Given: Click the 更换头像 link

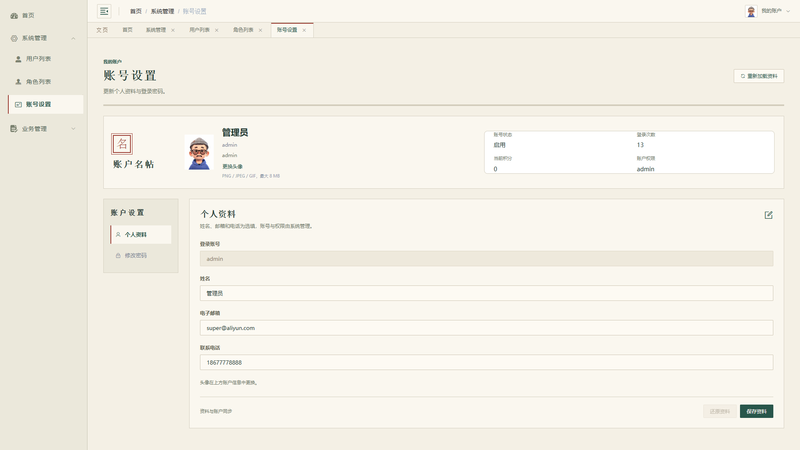Looking at the screenshot, I should (x=232, y=167).
